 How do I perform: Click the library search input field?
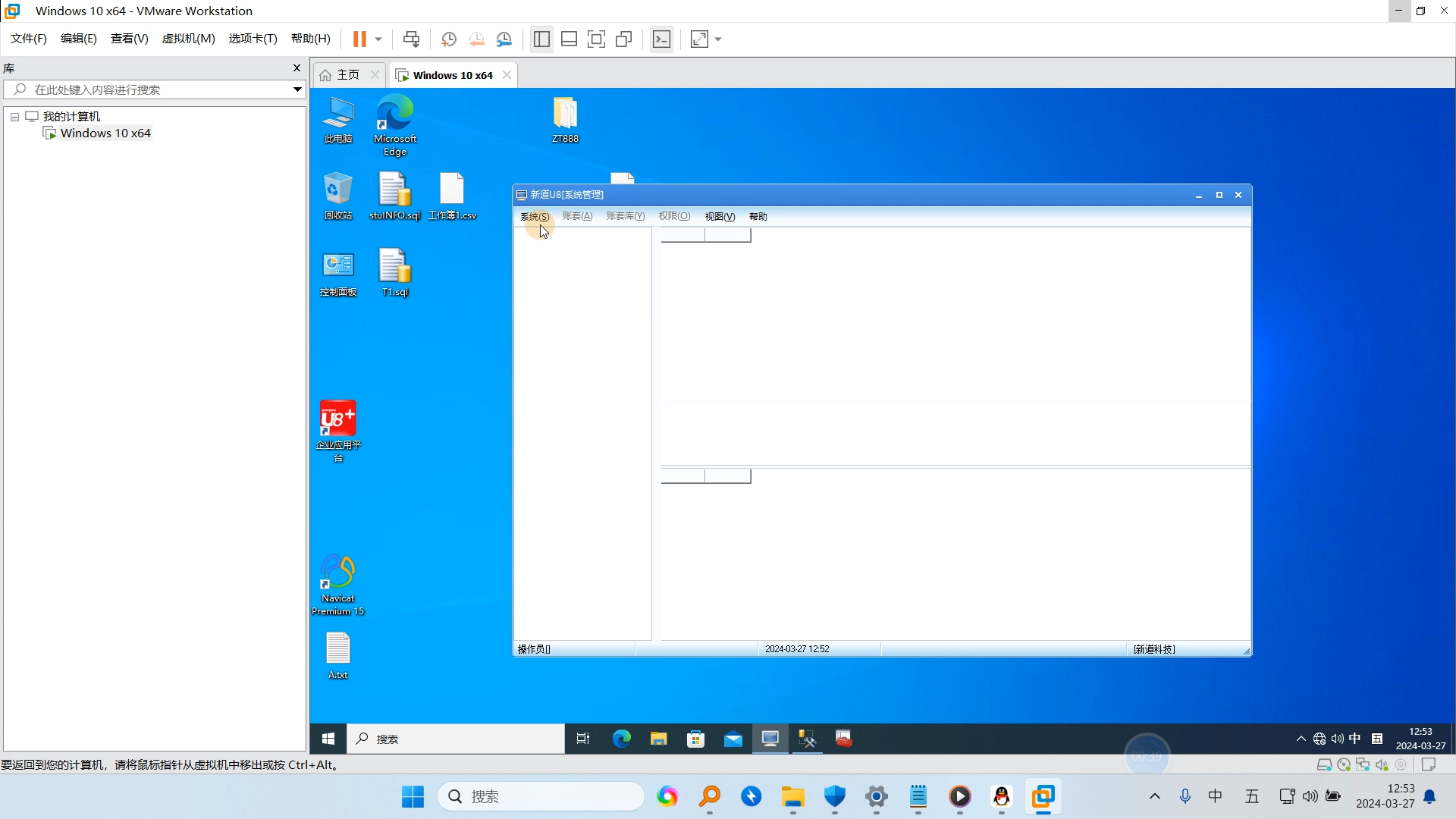[152, 89]
